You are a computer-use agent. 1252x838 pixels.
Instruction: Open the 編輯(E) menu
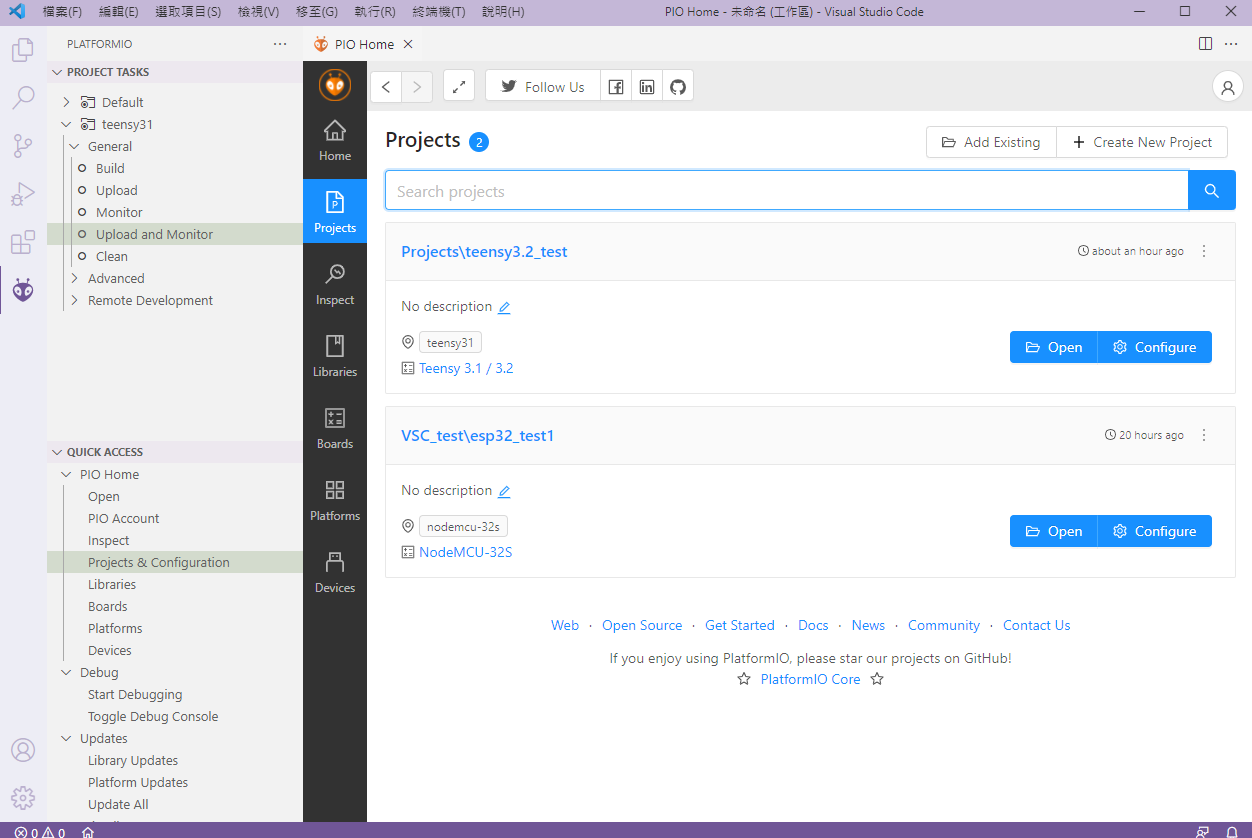click(119, 12)
